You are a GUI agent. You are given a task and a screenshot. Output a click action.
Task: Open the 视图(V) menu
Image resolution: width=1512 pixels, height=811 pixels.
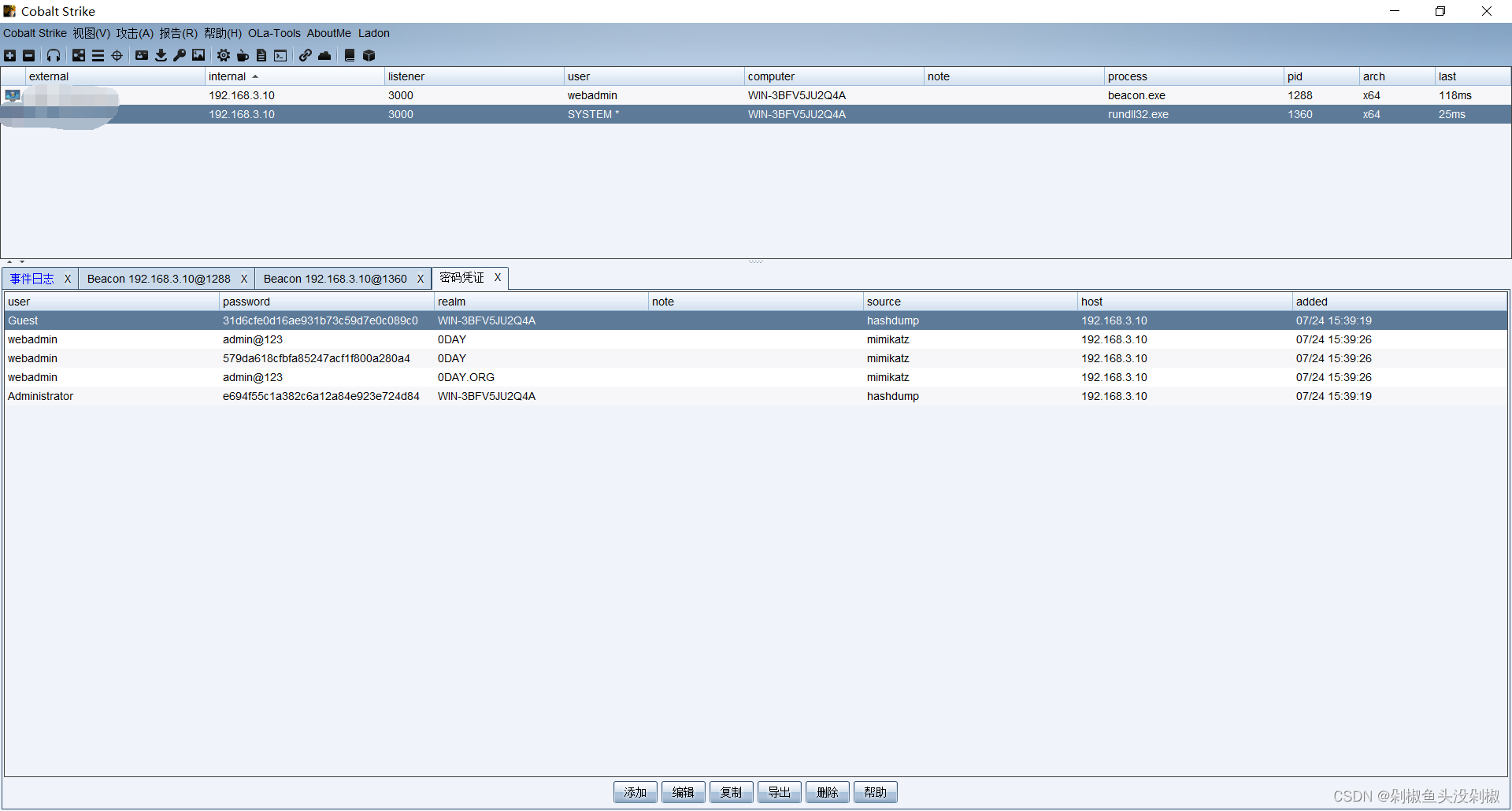(91, 33)
